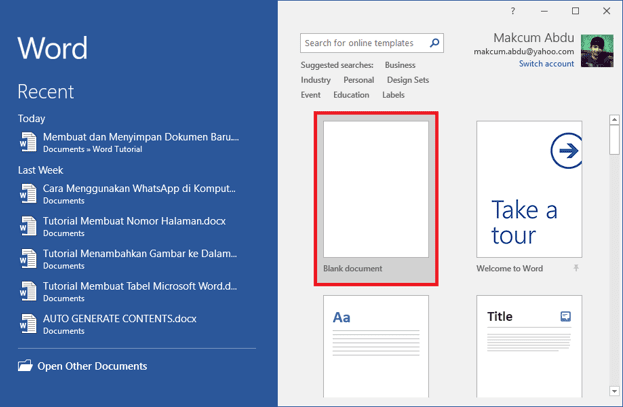623x407 pixels.
Task: Click the template list scroll down arrow
Action: pyautogui.click(x=614, y=391)
